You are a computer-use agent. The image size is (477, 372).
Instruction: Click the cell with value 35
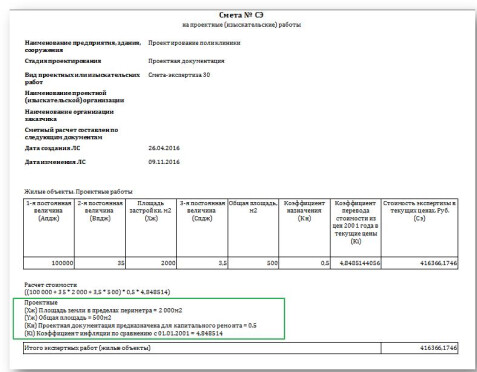click(100, 263)
